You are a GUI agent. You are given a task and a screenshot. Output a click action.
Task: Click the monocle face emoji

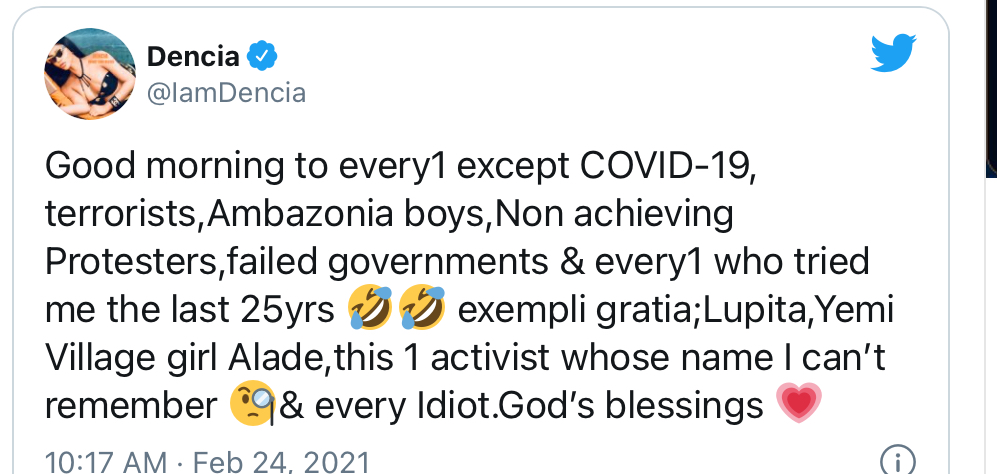pos(252,407)
